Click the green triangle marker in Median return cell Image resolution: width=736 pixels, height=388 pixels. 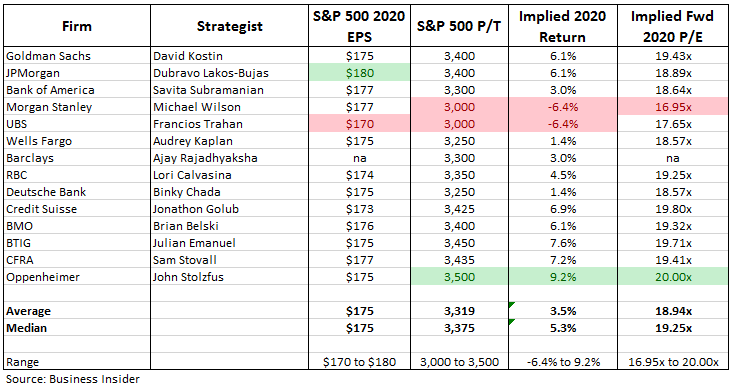pyautogui.click(x=512, y=322)
